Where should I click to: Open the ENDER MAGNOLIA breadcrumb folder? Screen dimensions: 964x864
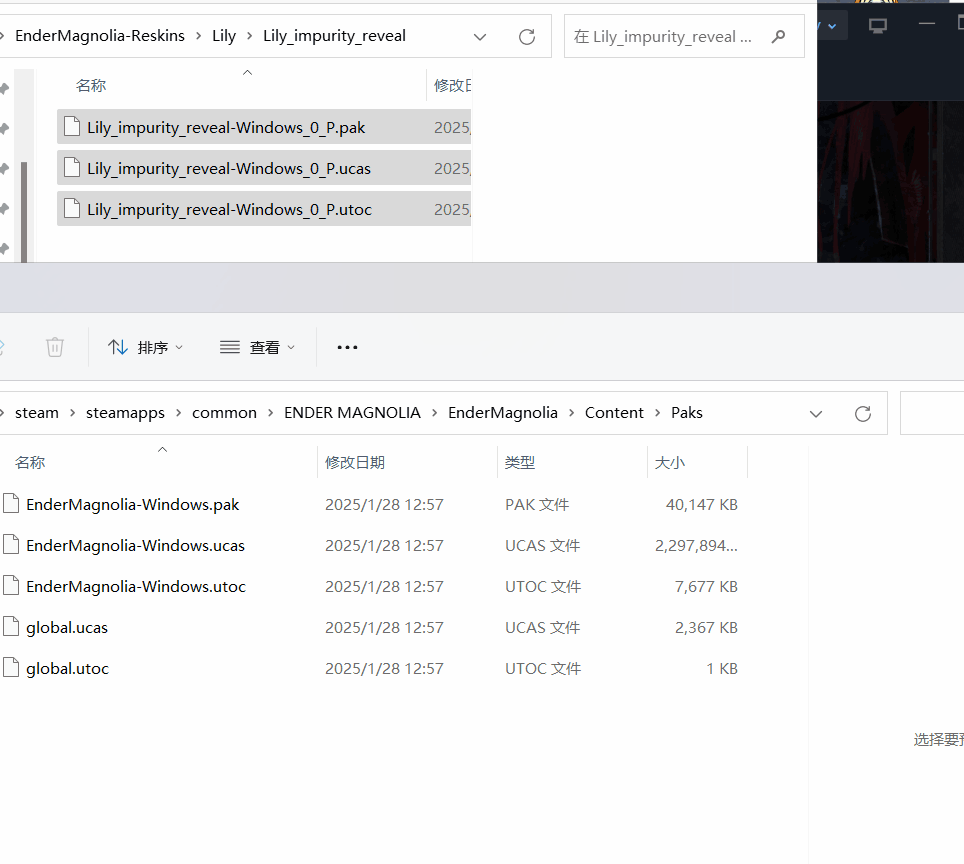point(352,412)
